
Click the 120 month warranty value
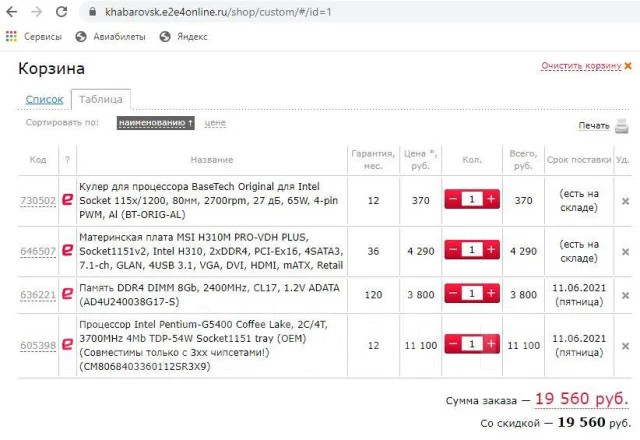(373, 295)
